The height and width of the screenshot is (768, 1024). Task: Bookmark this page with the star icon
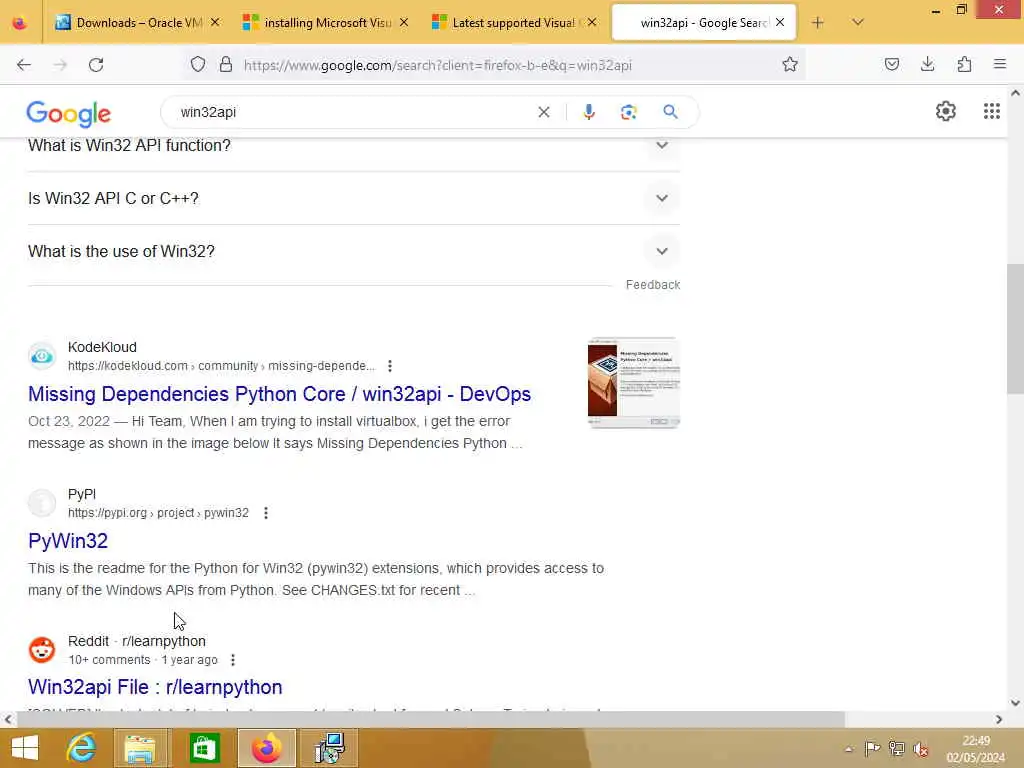point(790,65)
